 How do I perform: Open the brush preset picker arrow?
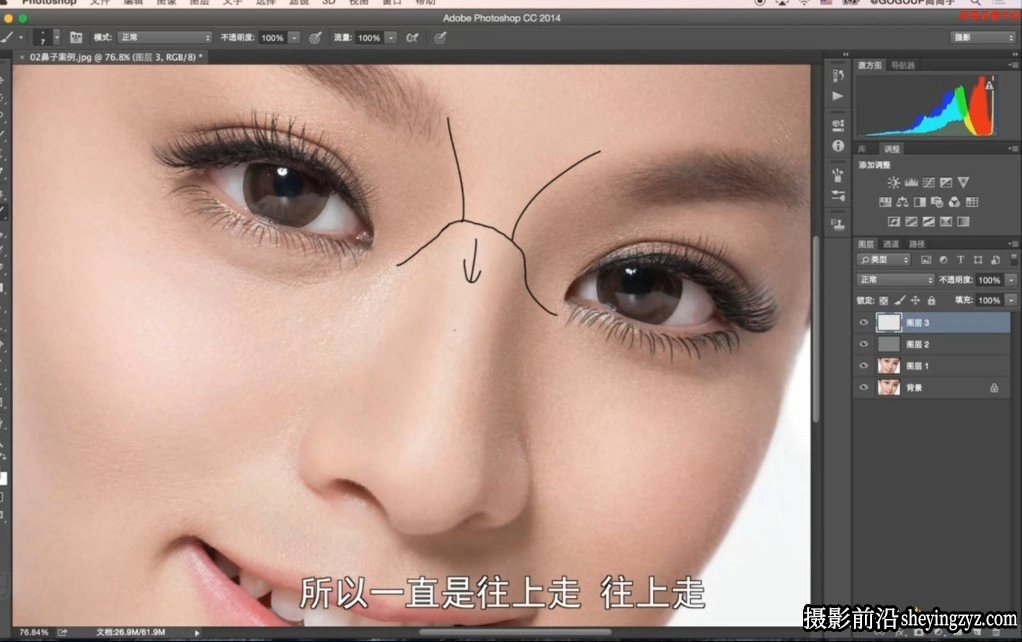(x=57, y=37)
